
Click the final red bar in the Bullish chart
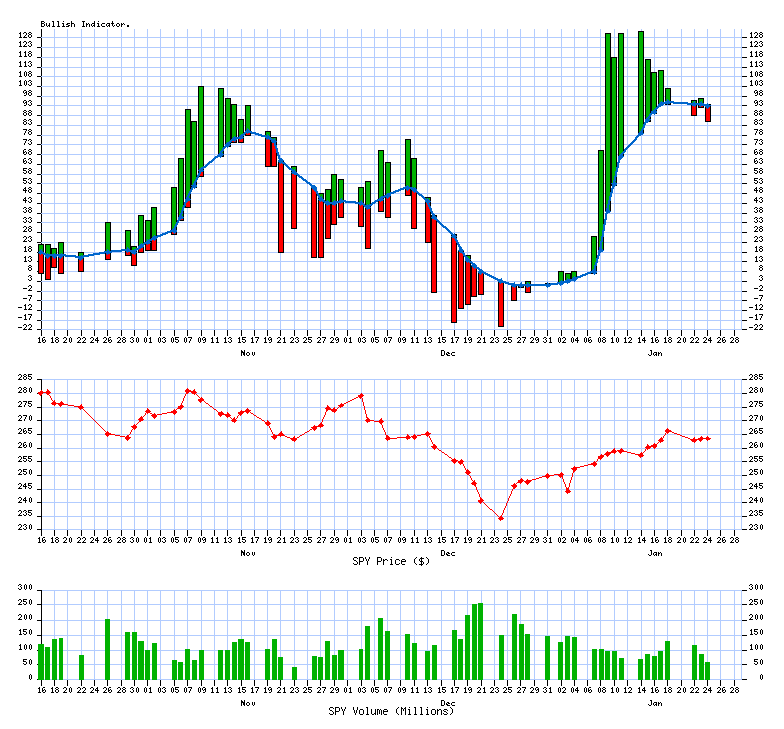[708, 114]
